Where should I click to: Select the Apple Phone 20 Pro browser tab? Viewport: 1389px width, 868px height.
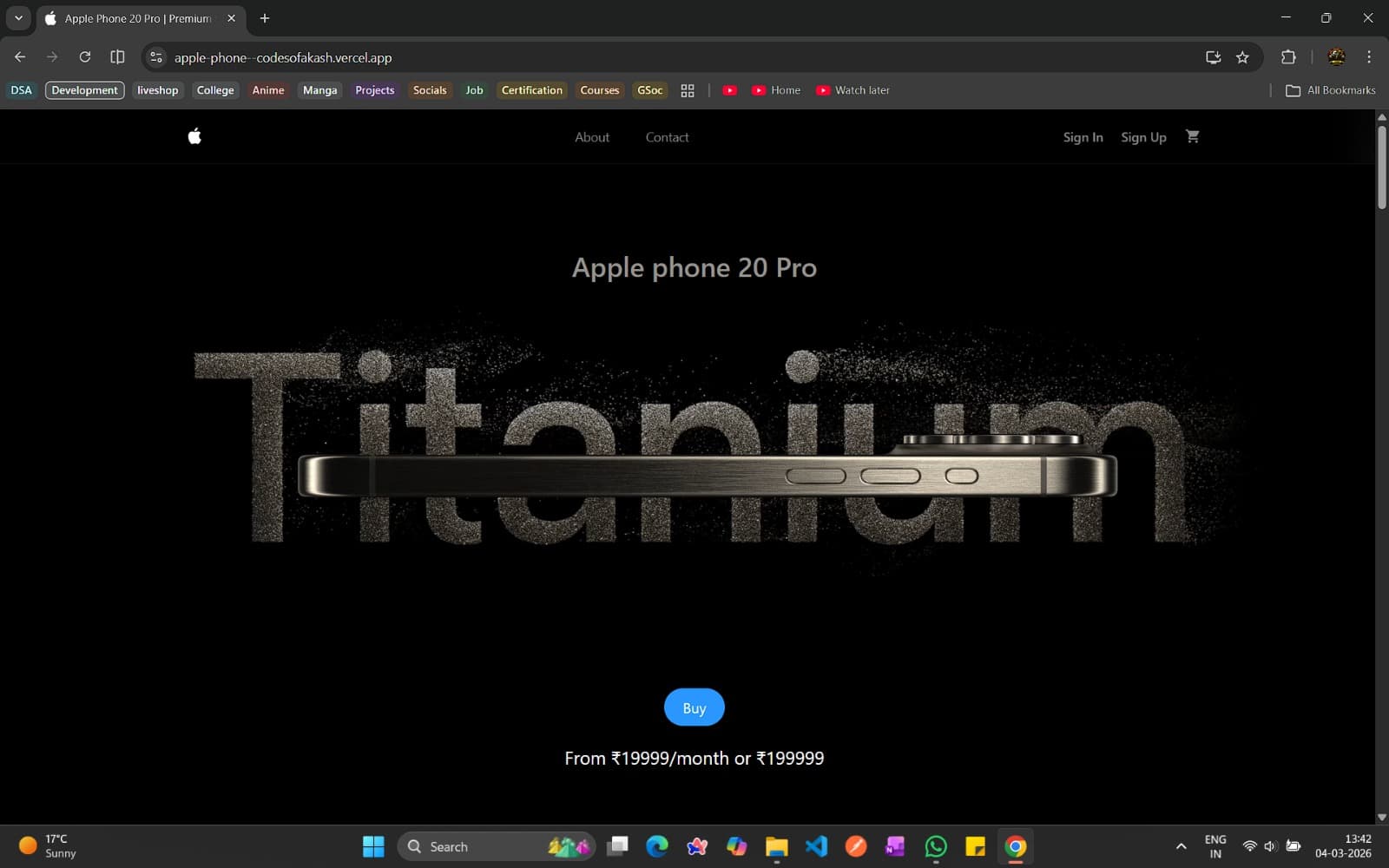[x=141, y=18]
